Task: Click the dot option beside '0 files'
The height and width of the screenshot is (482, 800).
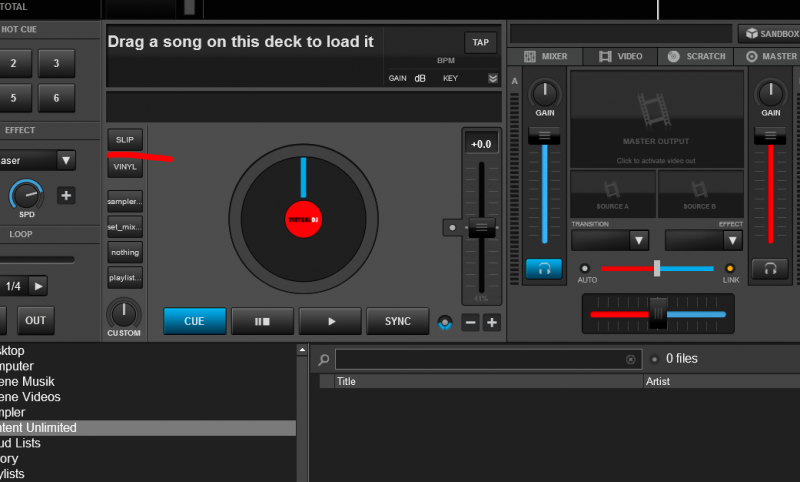Action: [x=655, y=360]
